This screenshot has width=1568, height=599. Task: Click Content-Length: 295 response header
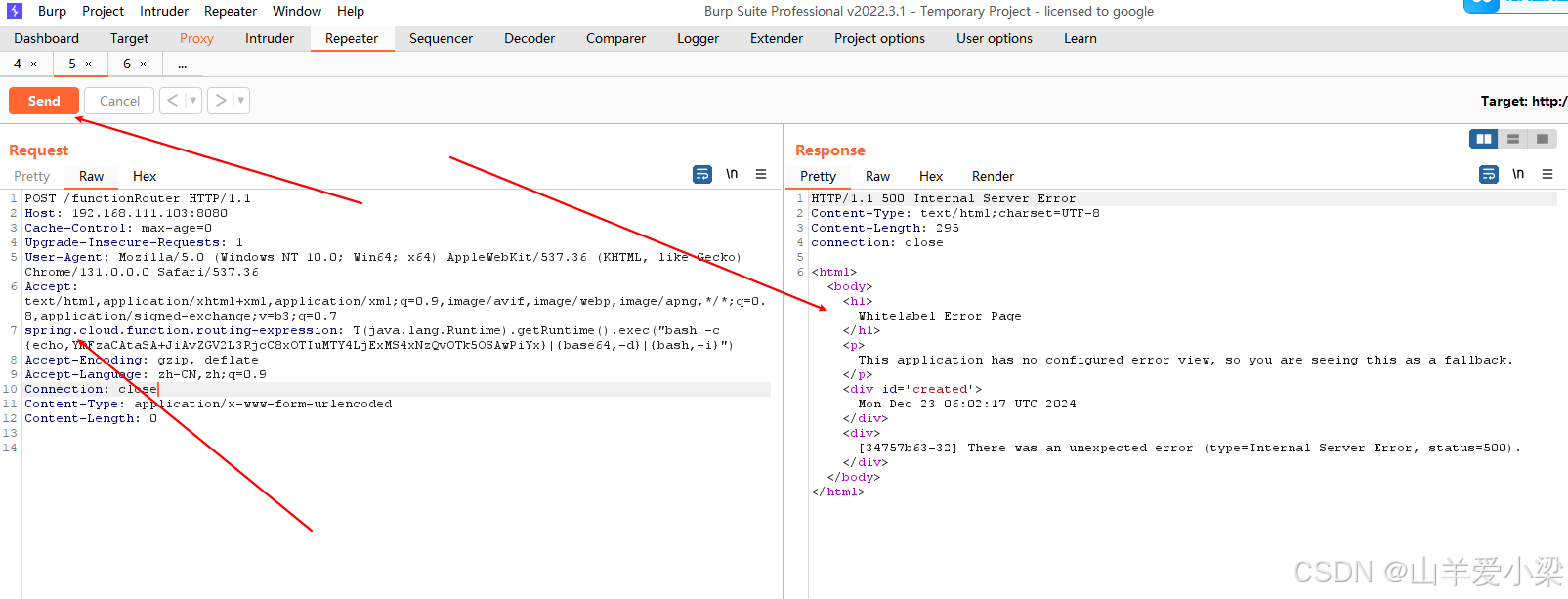(885, 228)
